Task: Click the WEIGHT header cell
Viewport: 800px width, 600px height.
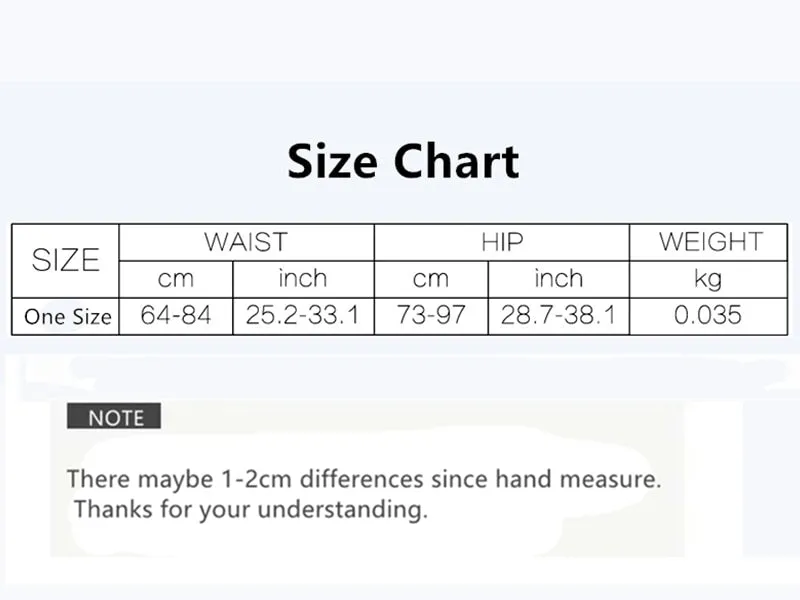Action: pyautogui.click(x=709, y=242)
